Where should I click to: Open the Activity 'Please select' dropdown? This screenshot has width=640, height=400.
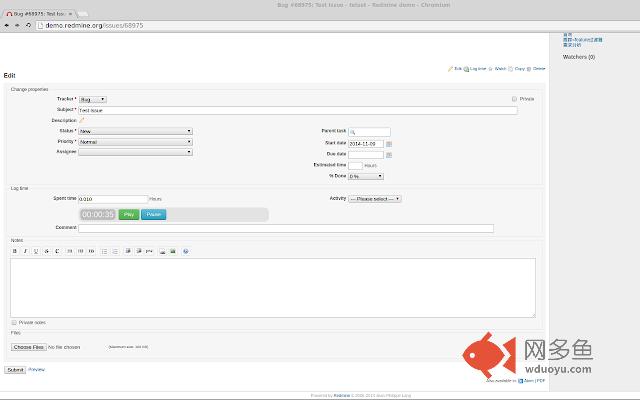(374, 199)
